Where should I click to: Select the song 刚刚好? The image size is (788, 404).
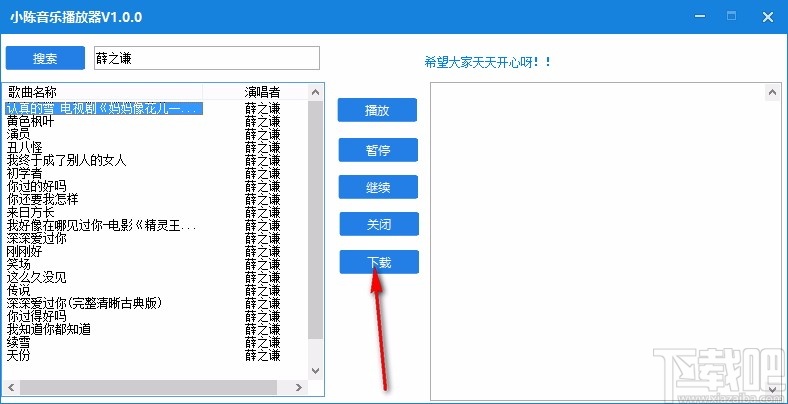(x=24, y=251)
